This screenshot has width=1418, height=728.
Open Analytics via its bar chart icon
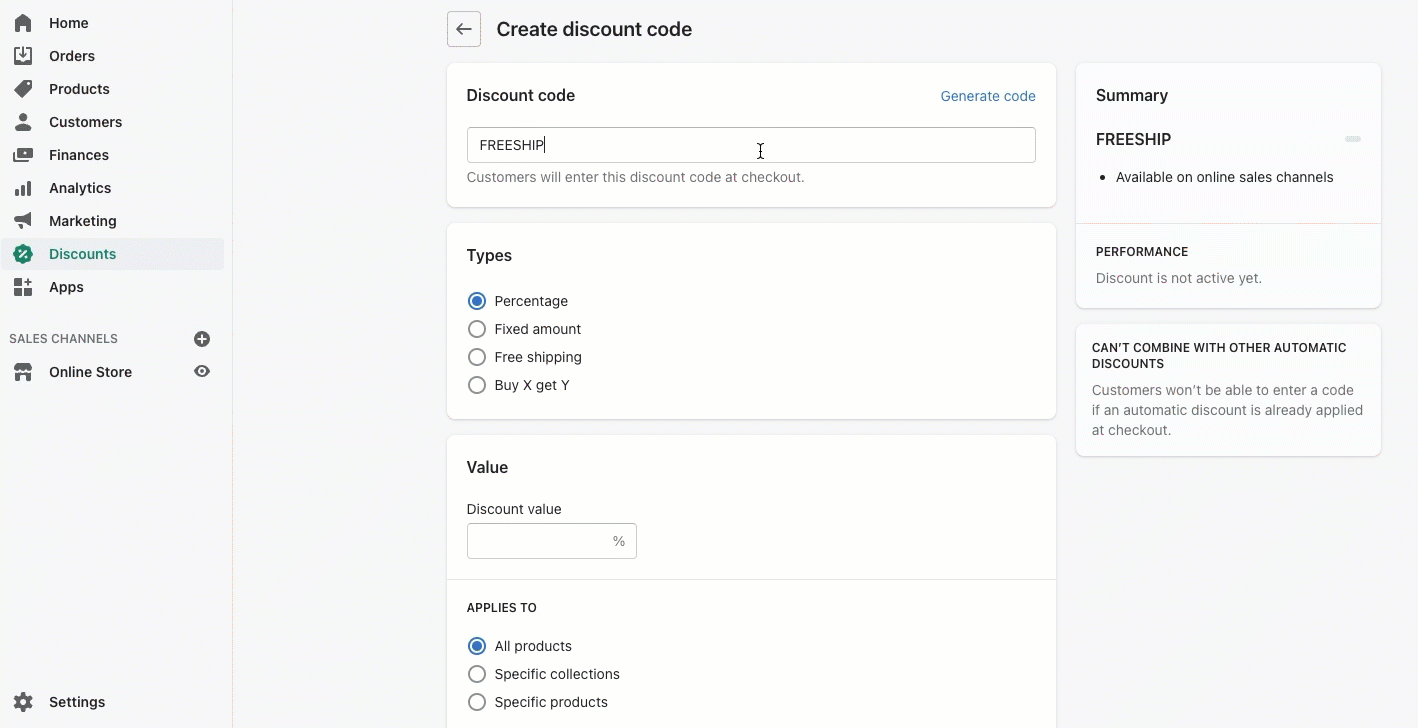coord(23,187)
